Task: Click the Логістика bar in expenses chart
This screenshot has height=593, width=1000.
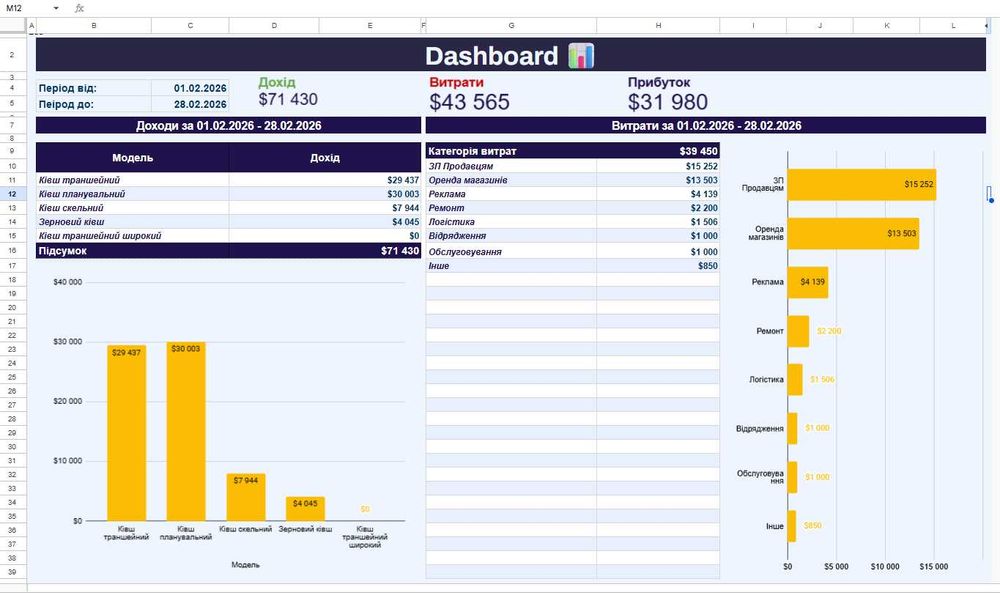Action: tap(795, 379)
